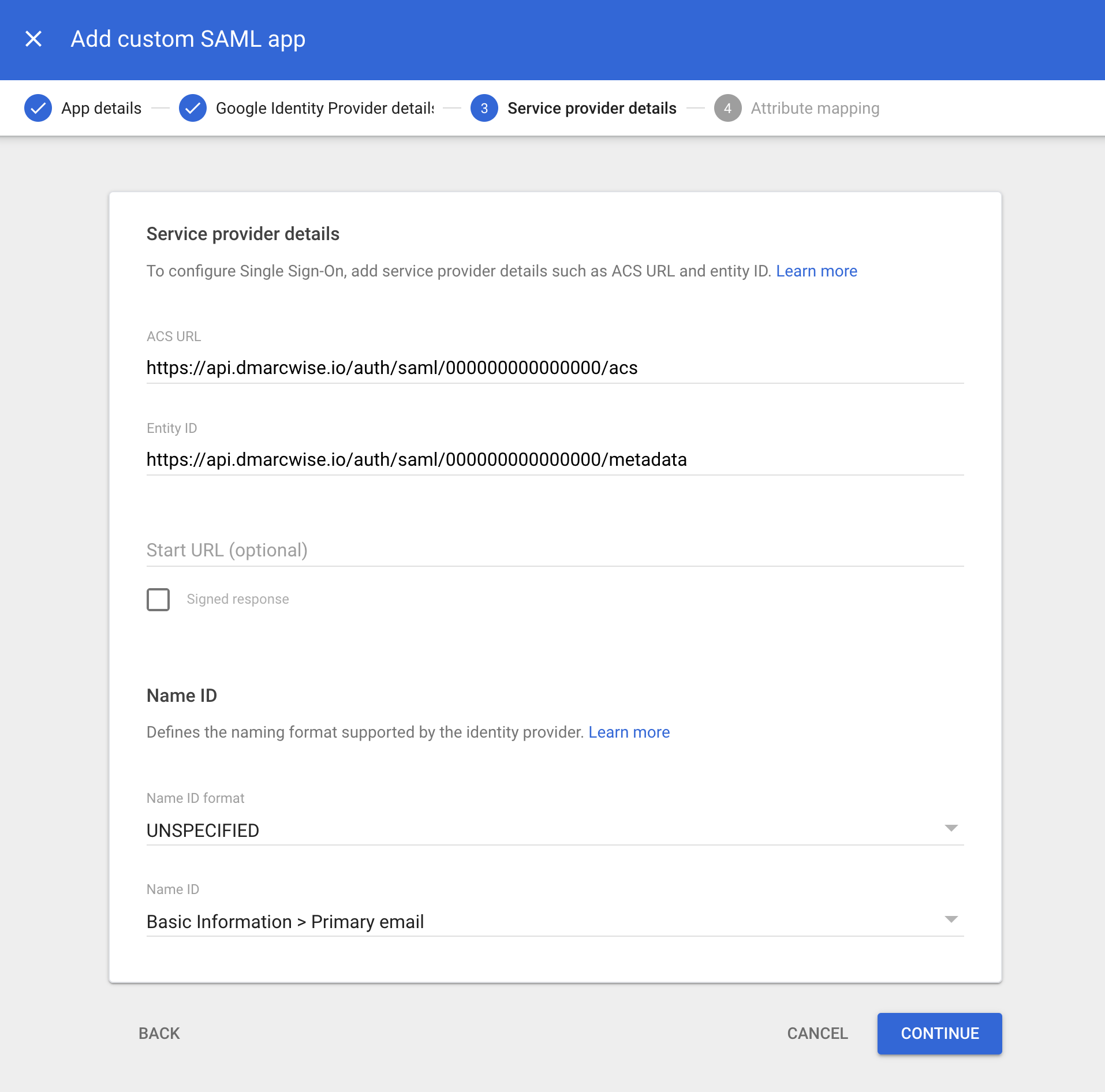Close the Add custom SAML app dialog

(34, 39)
